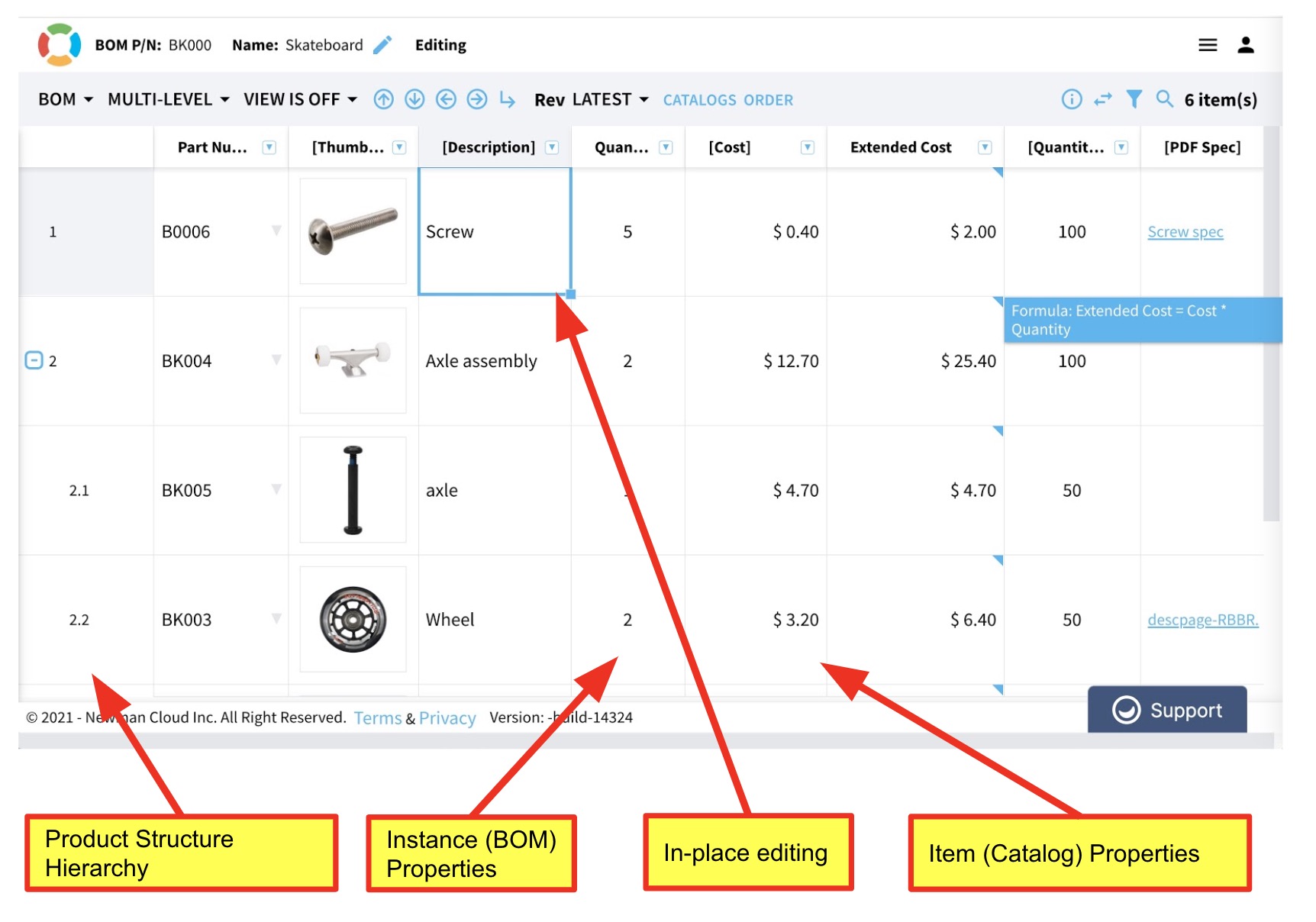Open the BOM menu

click(x=65, y=100)
